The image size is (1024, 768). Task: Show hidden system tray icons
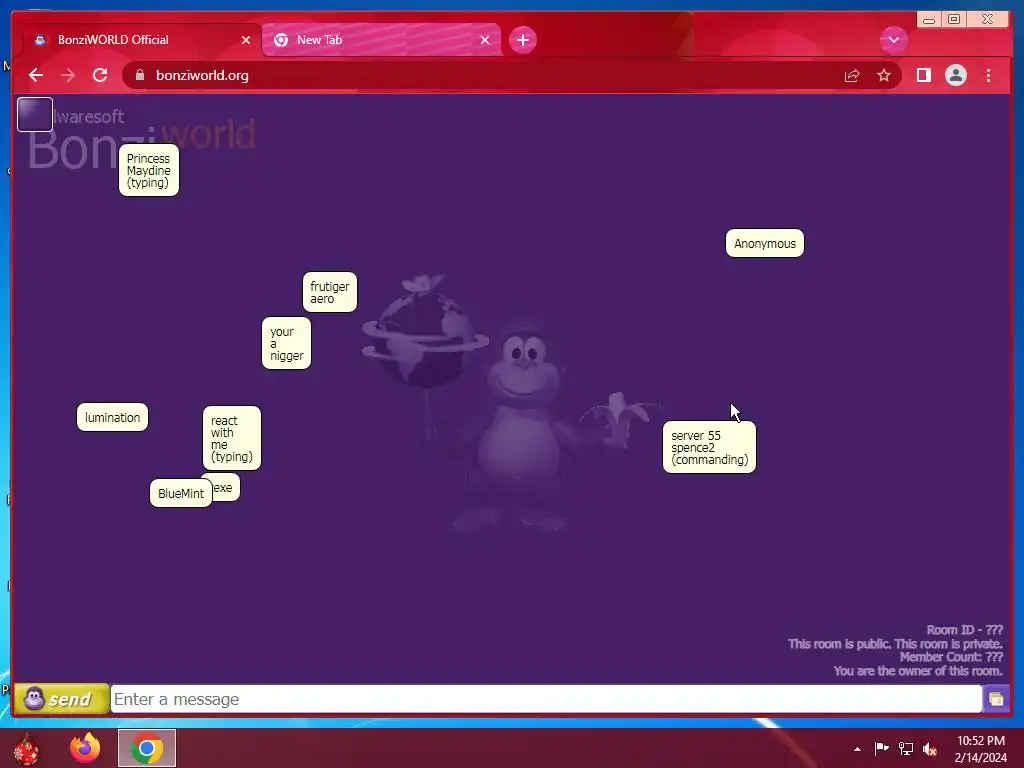click(857, 749)
